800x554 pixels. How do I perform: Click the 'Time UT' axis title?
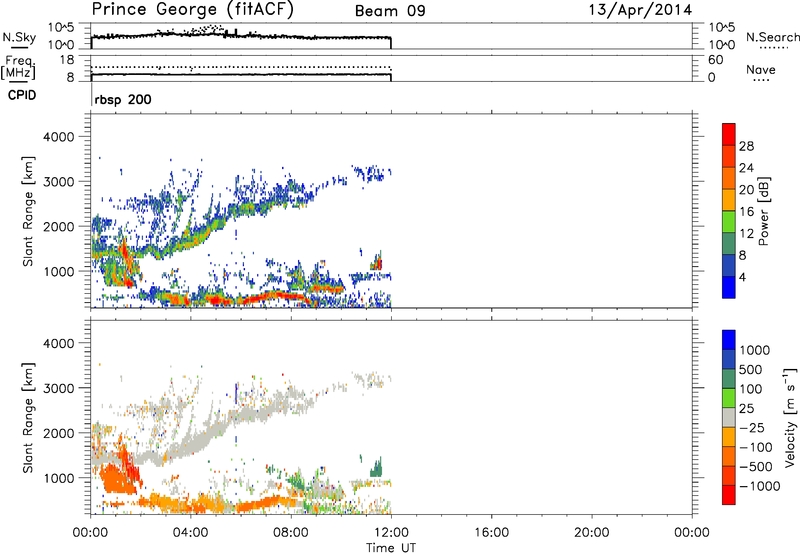click(391, 548)
